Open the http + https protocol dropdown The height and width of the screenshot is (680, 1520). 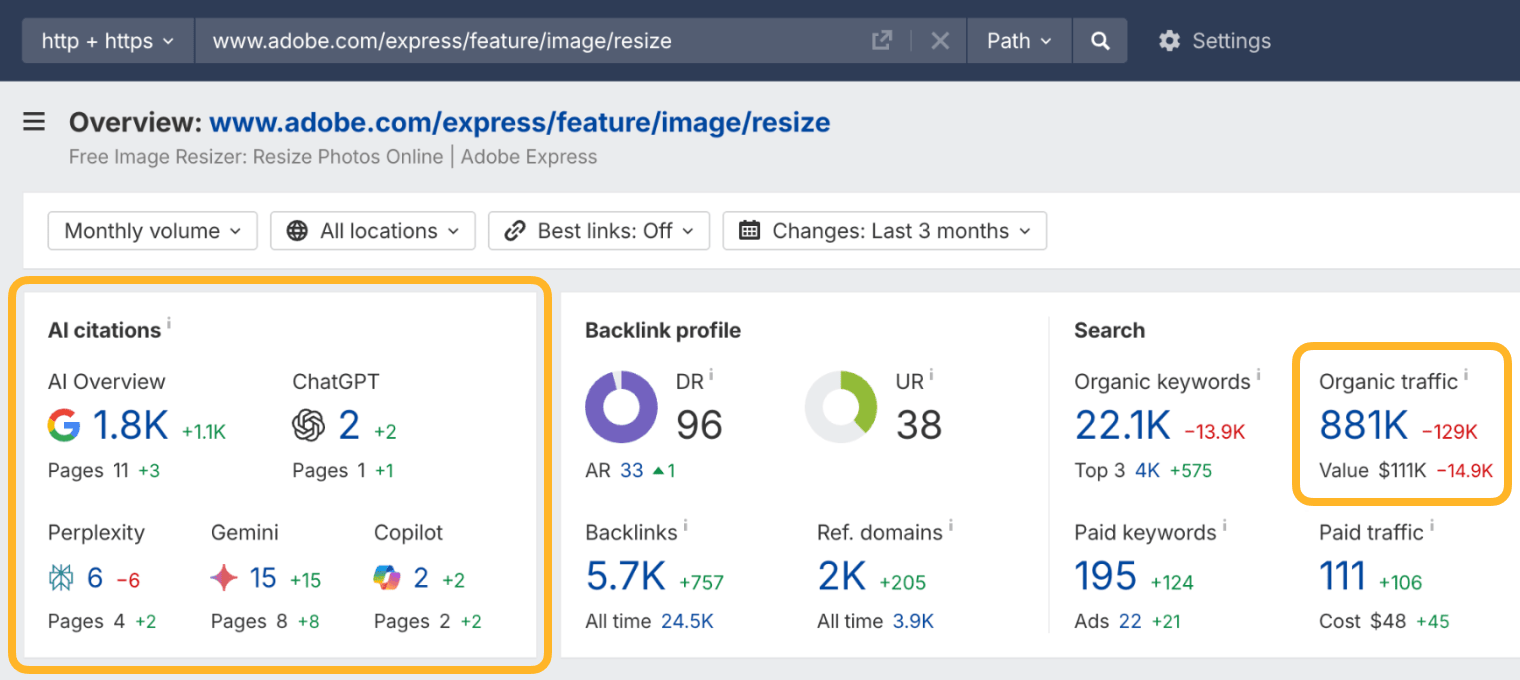[108, 41]
